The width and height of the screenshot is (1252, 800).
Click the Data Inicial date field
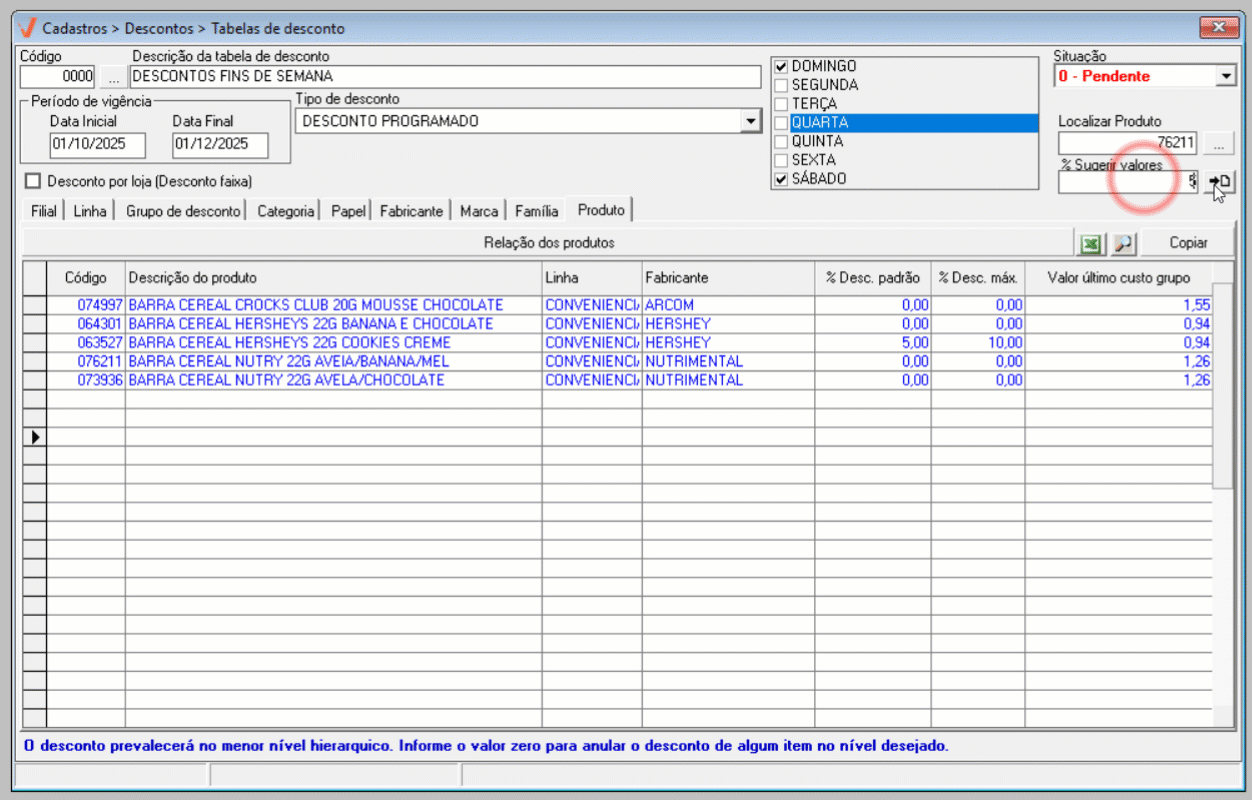pyautogui.click(x=97, y=144)
